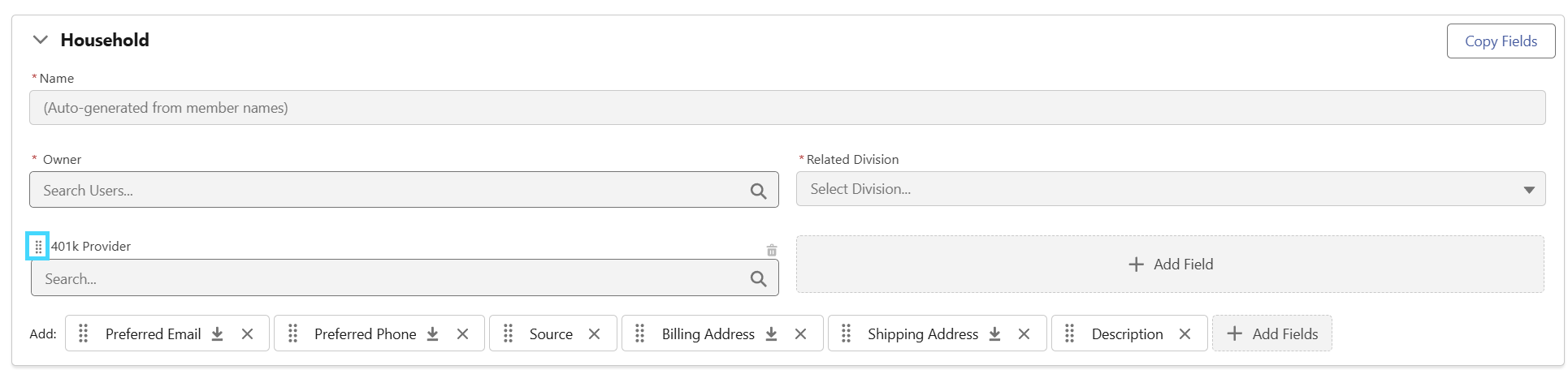The height and width of the screenshot is (370, 1568).
Task: Click the Copy Fields button
Action: [x=1501, y=41]
